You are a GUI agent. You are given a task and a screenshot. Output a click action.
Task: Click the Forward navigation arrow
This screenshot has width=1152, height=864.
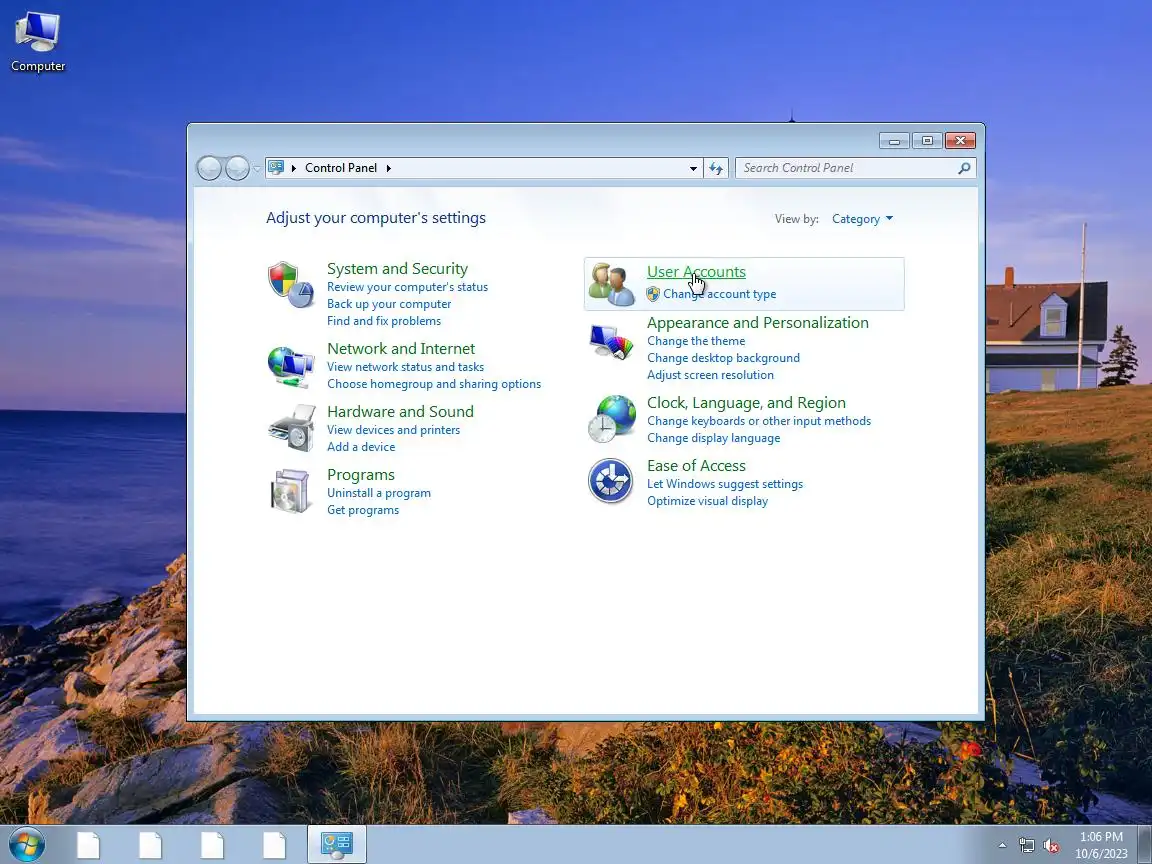(237, 168)
